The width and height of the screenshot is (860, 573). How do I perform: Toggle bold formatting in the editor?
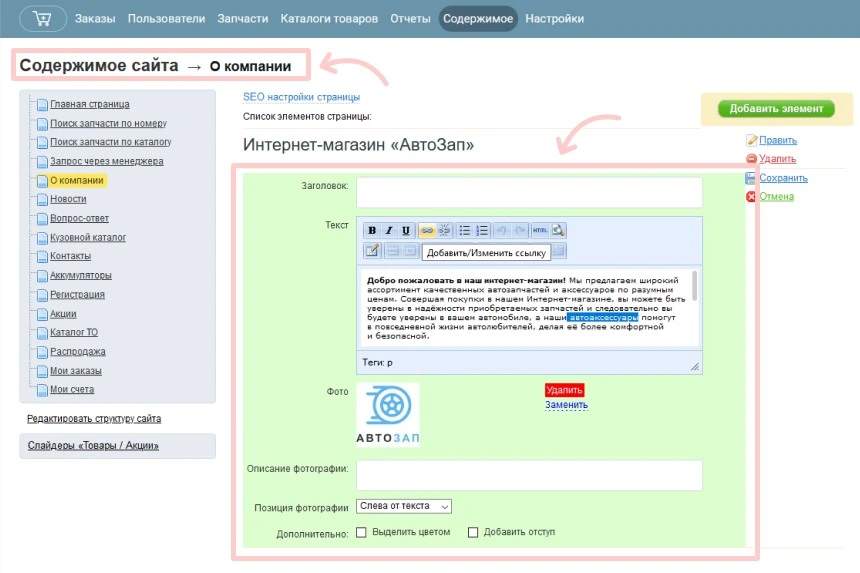click(x=372, y=230)
